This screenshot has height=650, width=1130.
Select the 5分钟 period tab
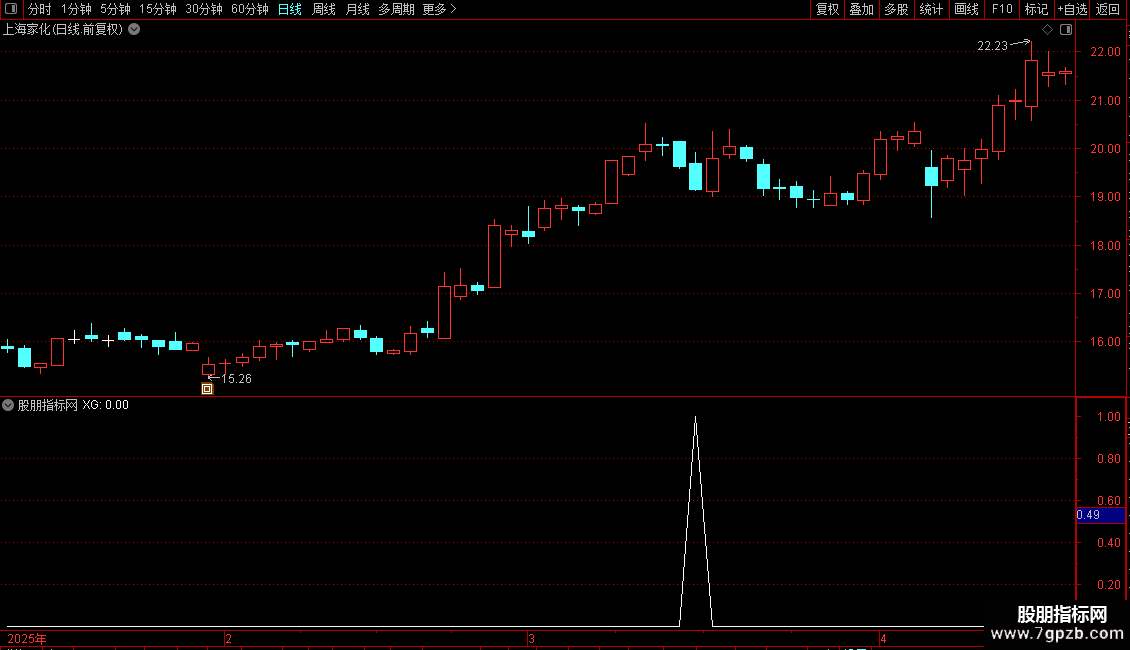115,9
